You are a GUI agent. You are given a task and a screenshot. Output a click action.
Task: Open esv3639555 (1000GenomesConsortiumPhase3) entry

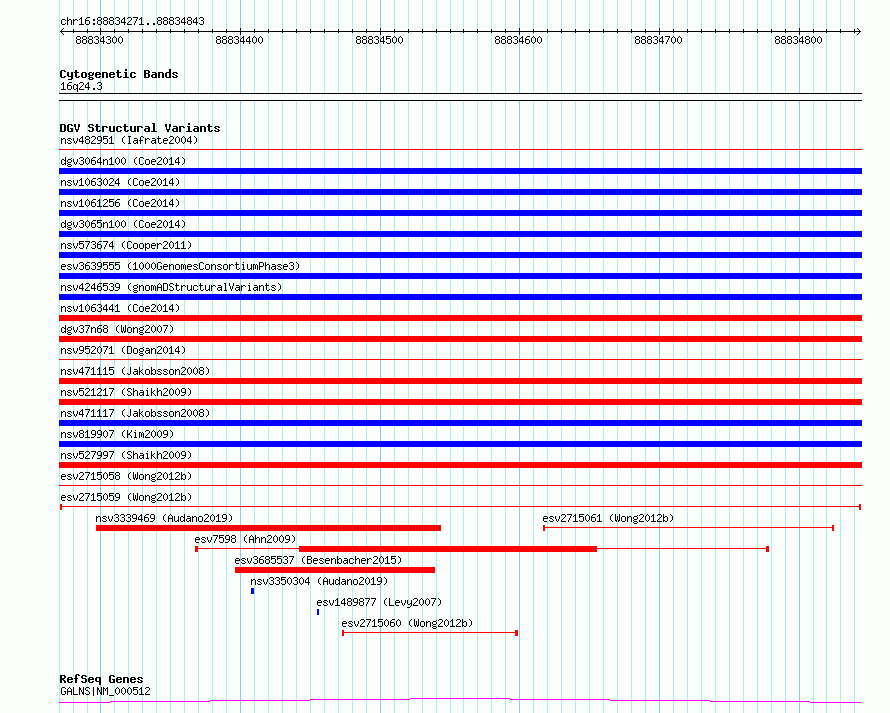point(180,266)
